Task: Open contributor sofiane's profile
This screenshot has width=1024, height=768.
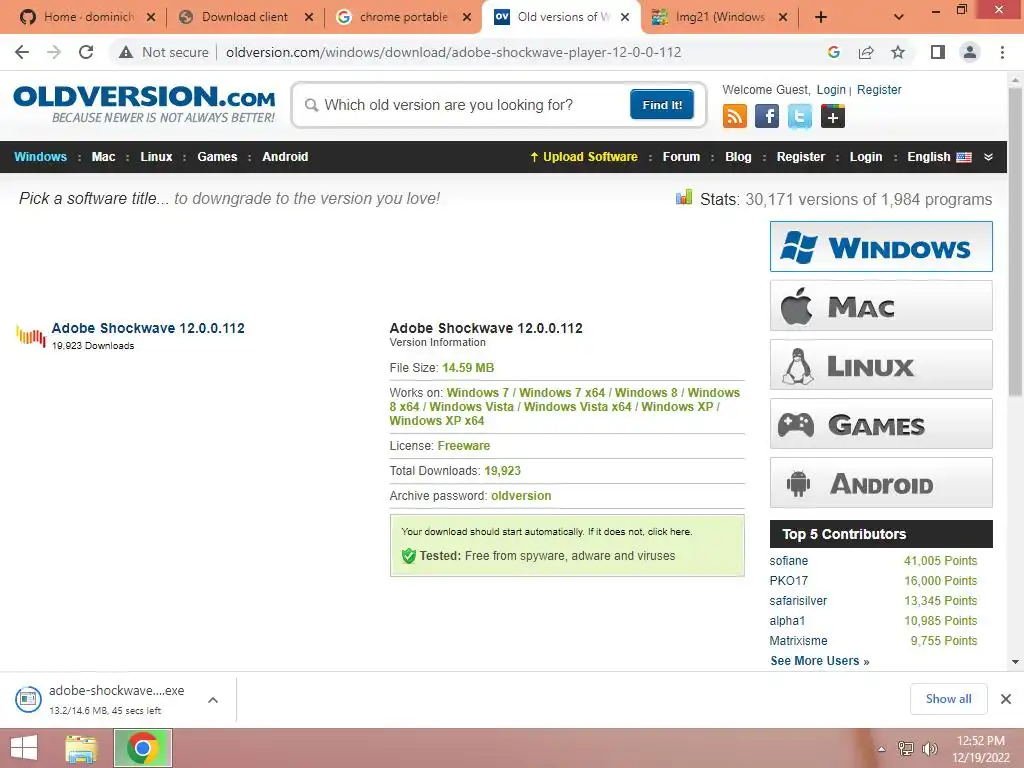Action: click(x=788, y=561)
